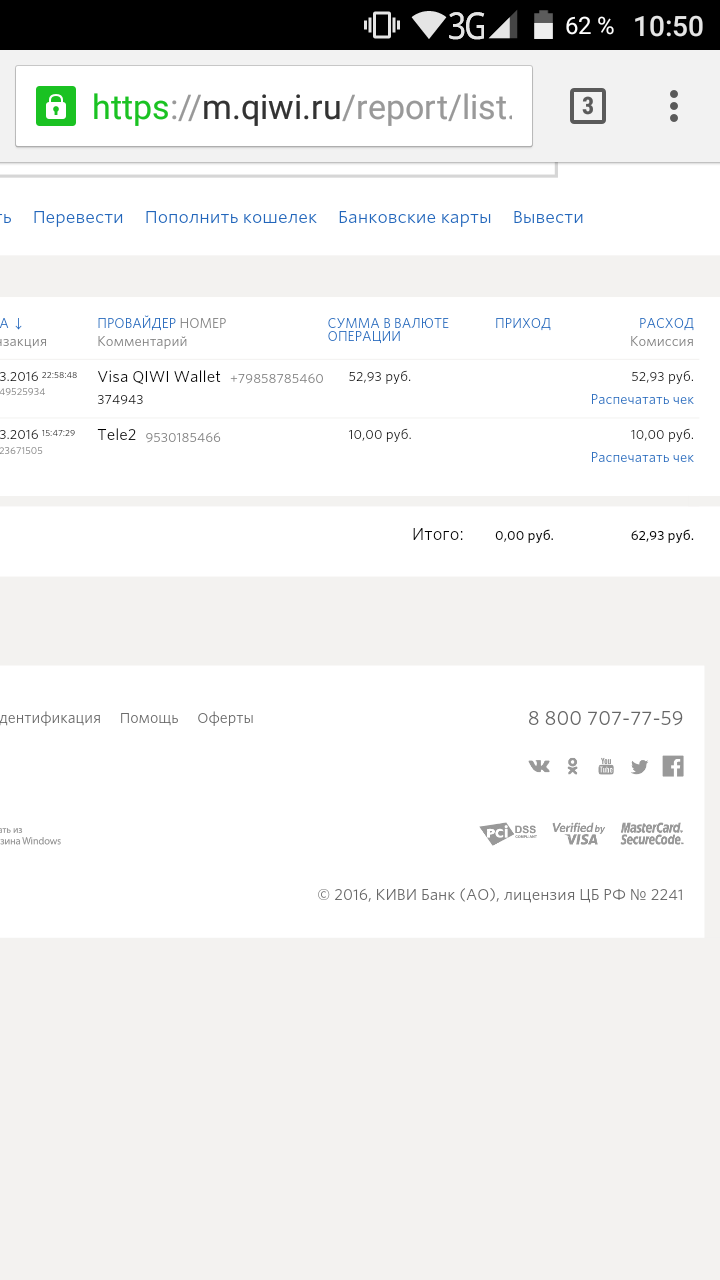Tap the green secure lock icon

point(56,106)
